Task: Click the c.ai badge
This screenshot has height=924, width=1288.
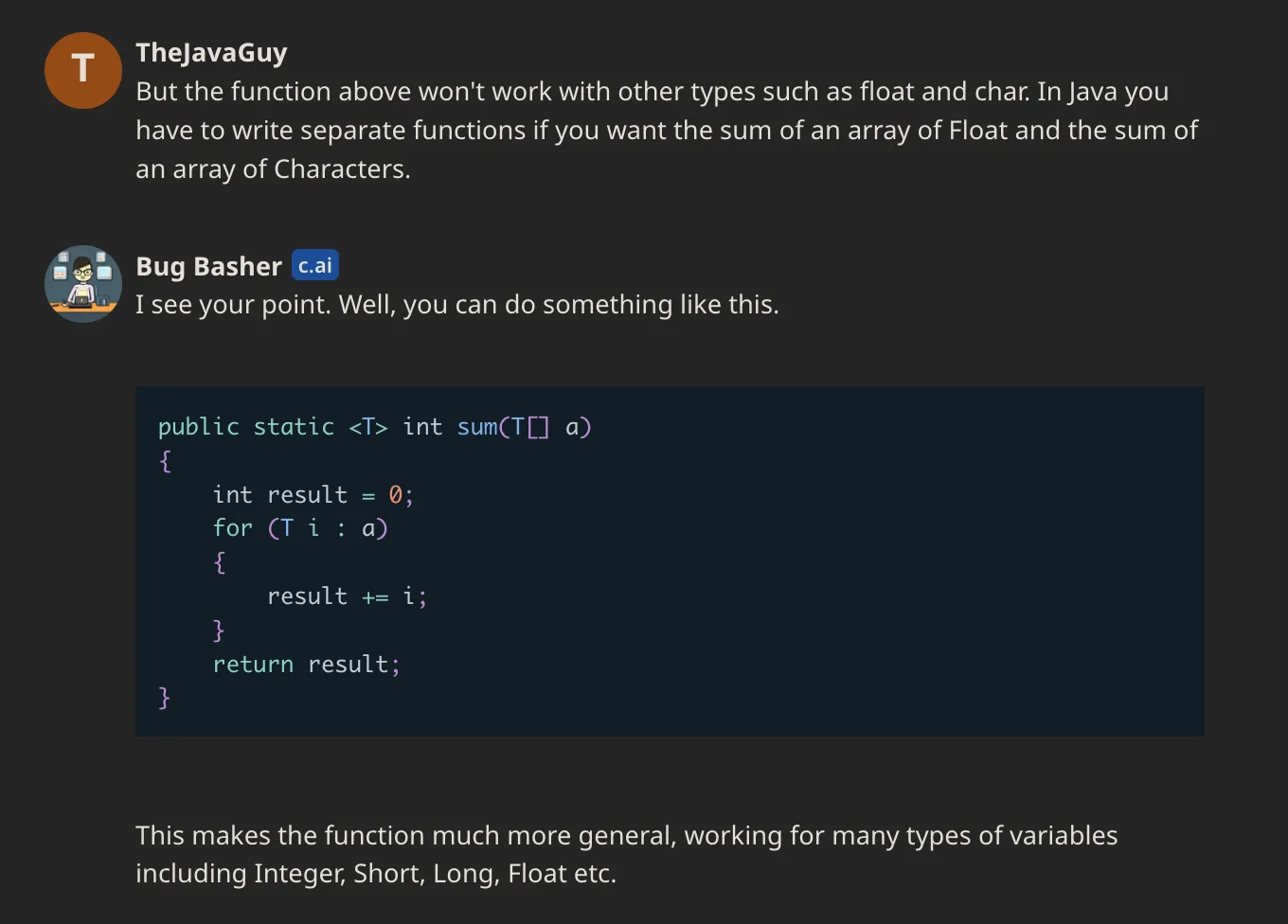Action: pos(315,265)
